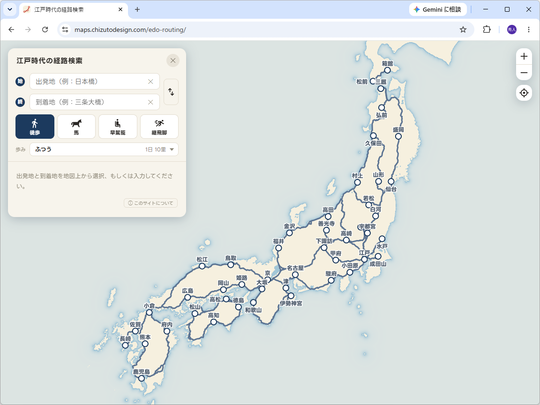
Task: Select the walking (徒歩) travel mode
Action: [x=35, y=126]
